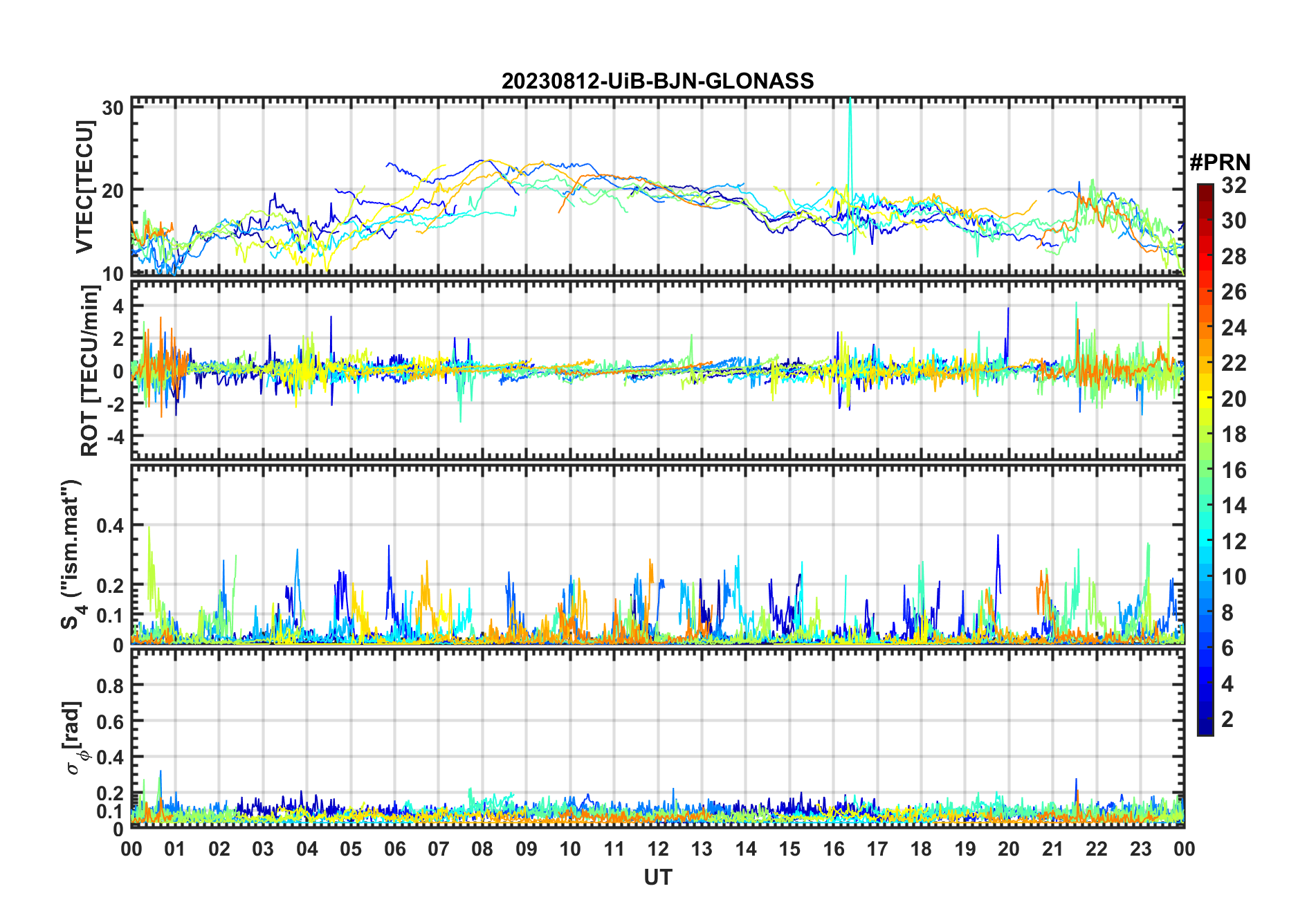Click the leftmost 00 tick on the UT axis

click(x=131, y=849)
